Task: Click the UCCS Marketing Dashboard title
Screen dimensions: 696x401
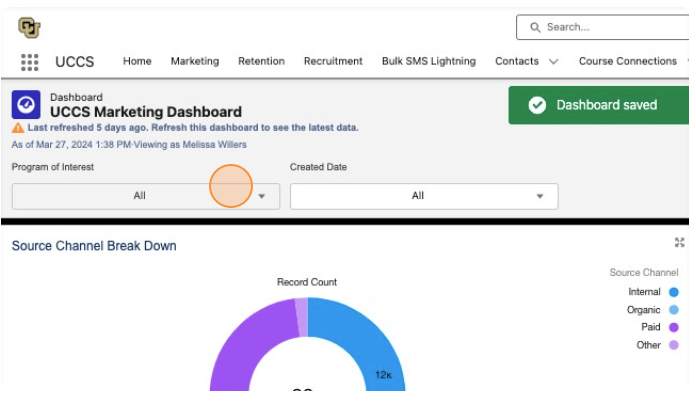Action: [x=146, y=112]
